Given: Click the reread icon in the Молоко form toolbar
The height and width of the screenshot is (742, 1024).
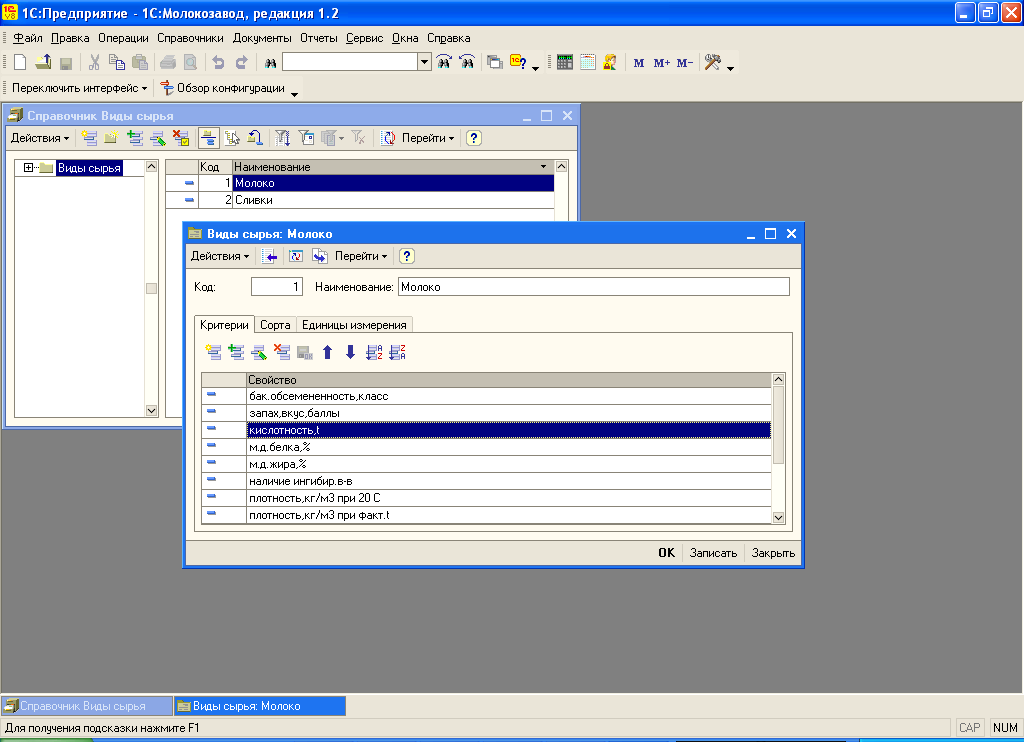Looking at the screenshot, I should (x=296, y=256).
